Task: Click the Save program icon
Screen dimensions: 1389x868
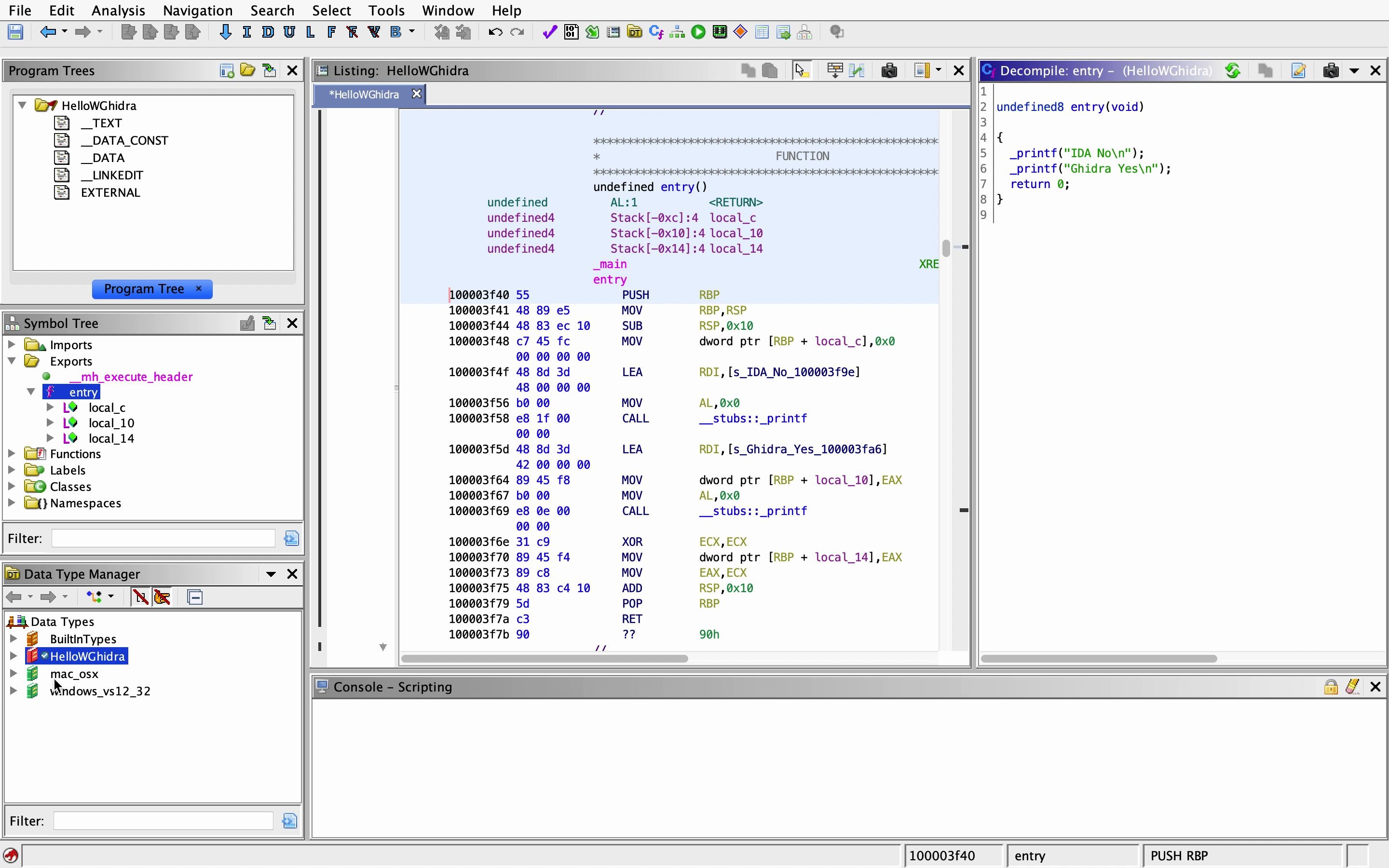Action: [x=15, y=32]
